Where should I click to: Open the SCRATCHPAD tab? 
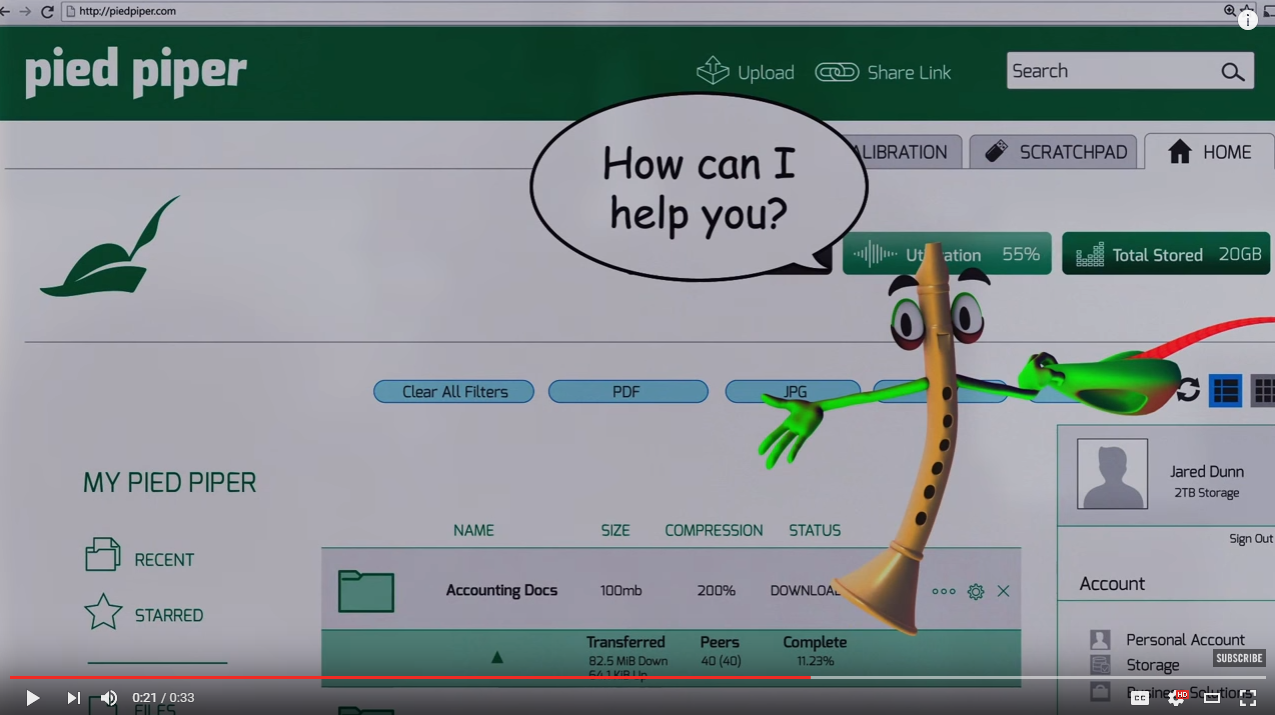(x=1053, y=152)
